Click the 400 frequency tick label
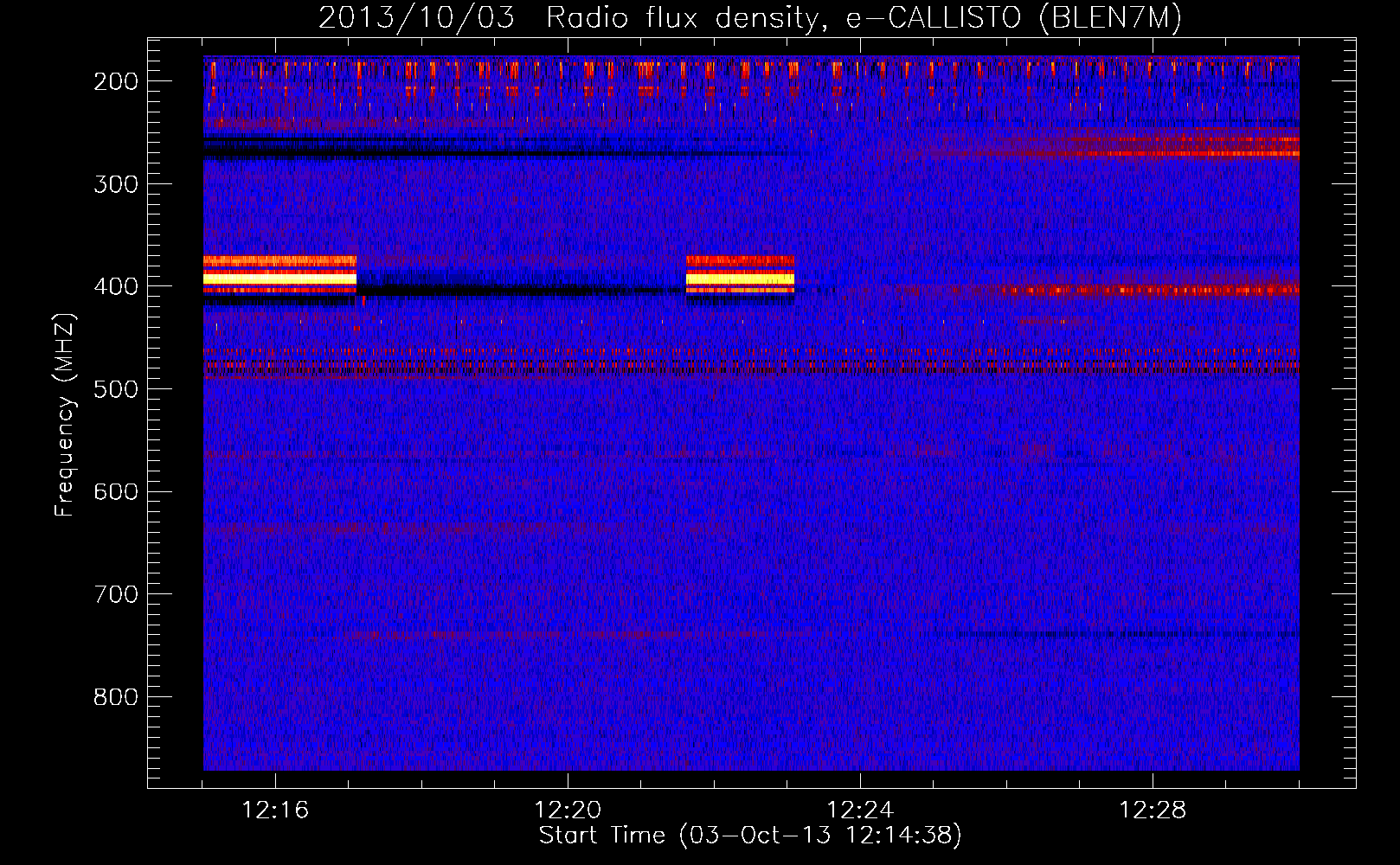The image size is (1400, 865). click(116, 286)
